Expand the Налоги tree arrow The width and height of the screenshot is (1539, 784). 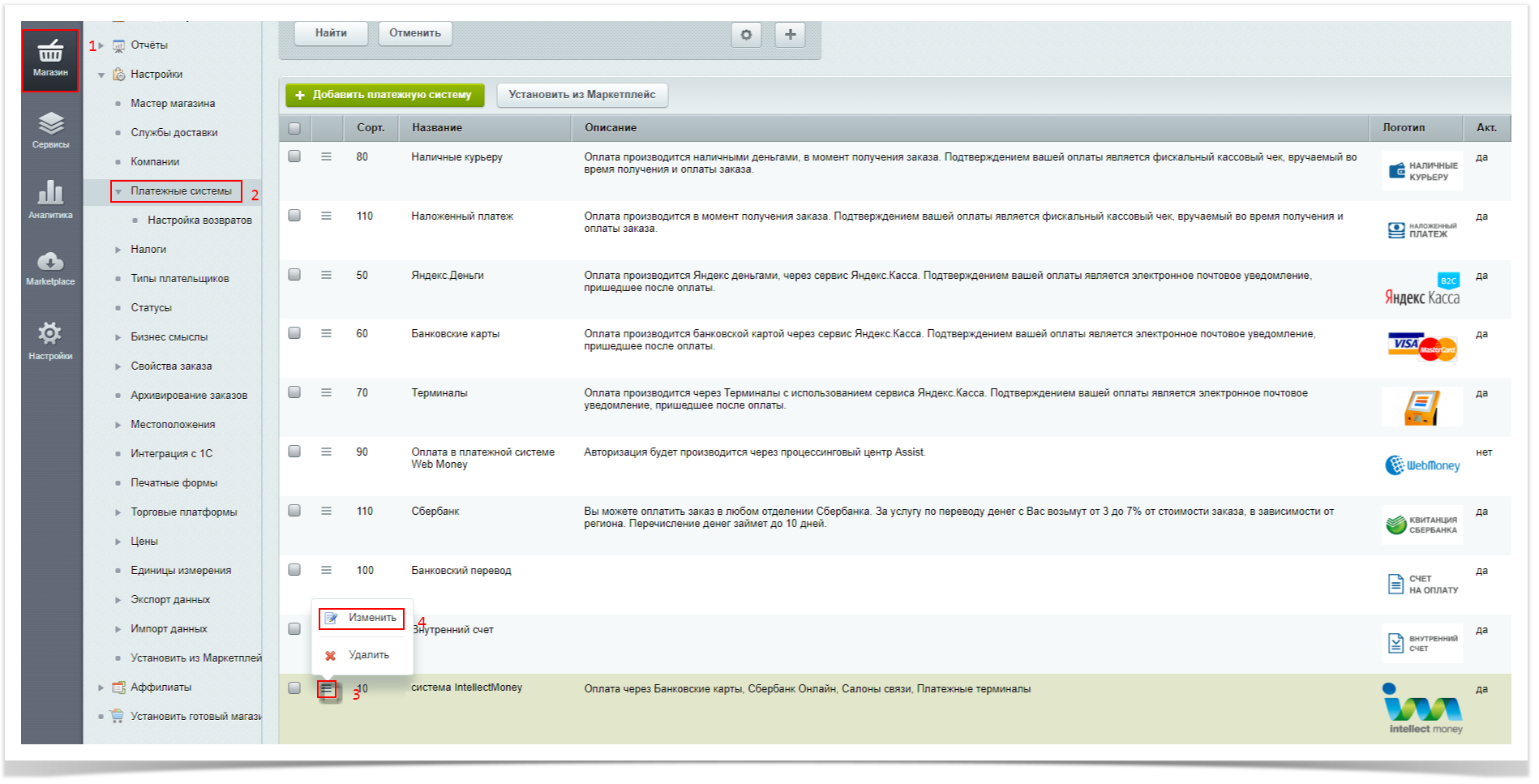pyautogui.click(x=118, y=250)
